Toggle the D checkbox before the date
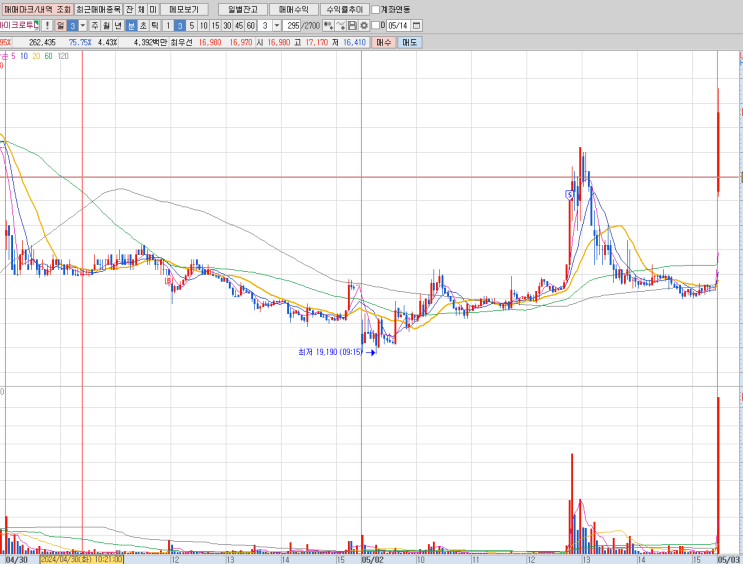 point(376,25)
